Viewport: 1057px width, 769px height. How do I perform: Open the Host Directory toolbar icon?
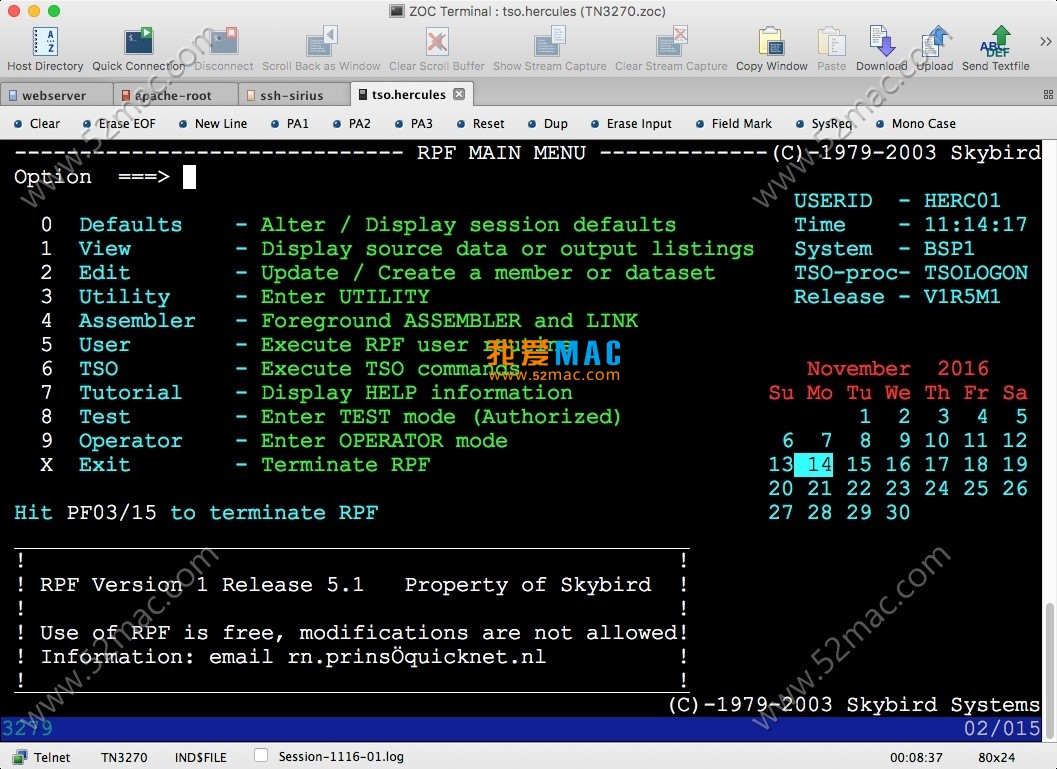45,42
